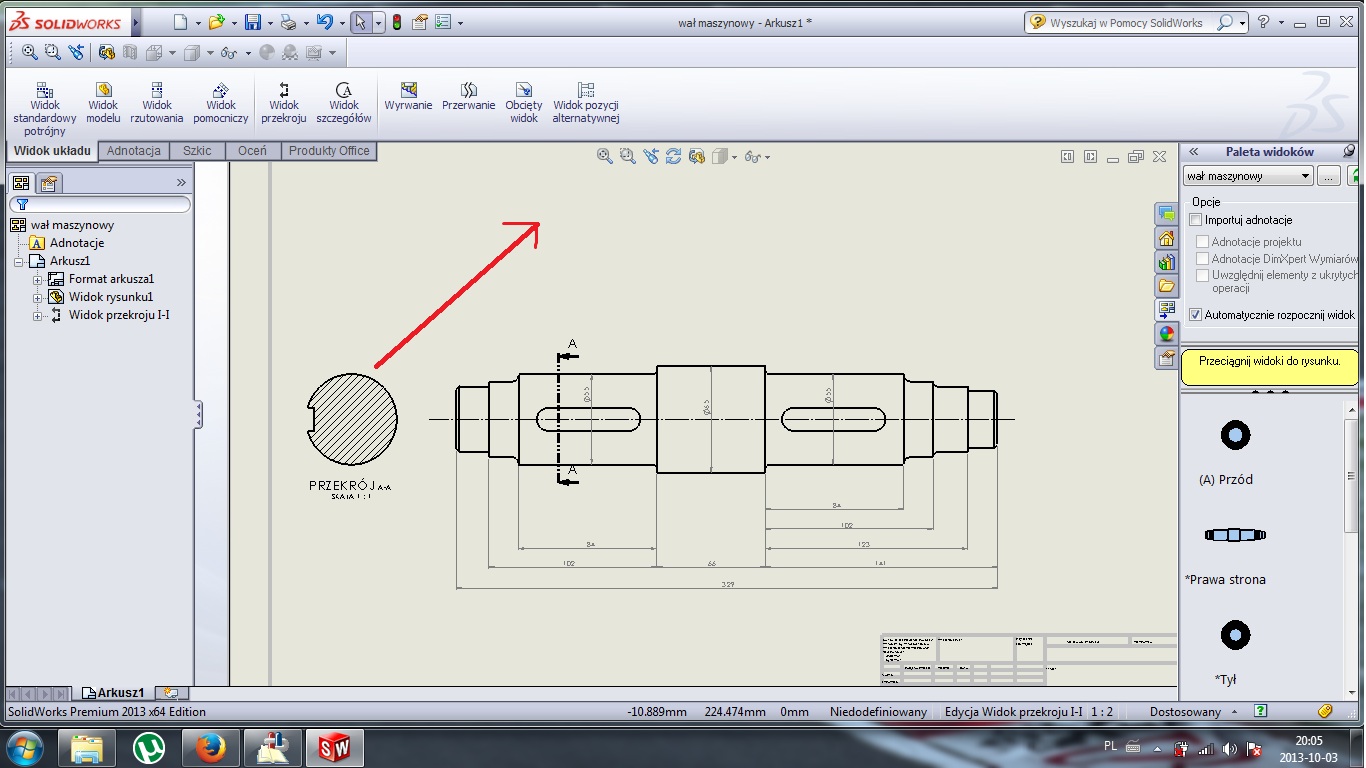The height and width of the screenshot is (768, 1366).
Task: Click Zoom to area icon in top toolbar
Action: click(x=52, y=52)
